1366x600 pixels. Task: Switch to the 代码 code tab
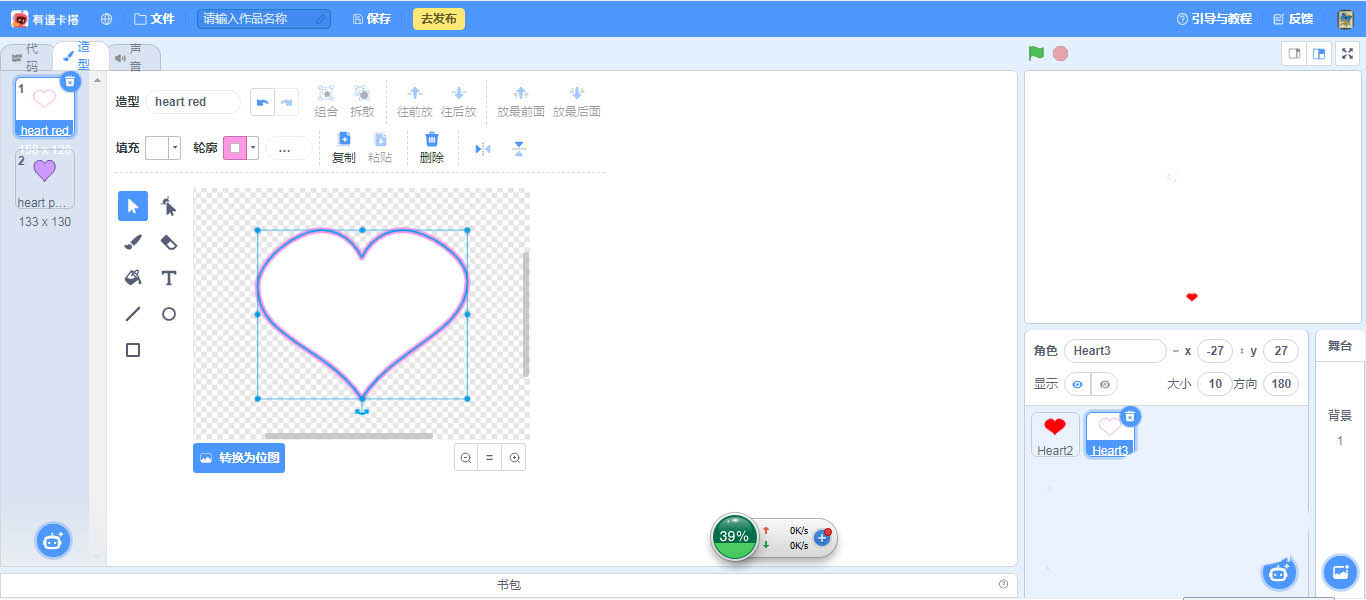[27, 57]
